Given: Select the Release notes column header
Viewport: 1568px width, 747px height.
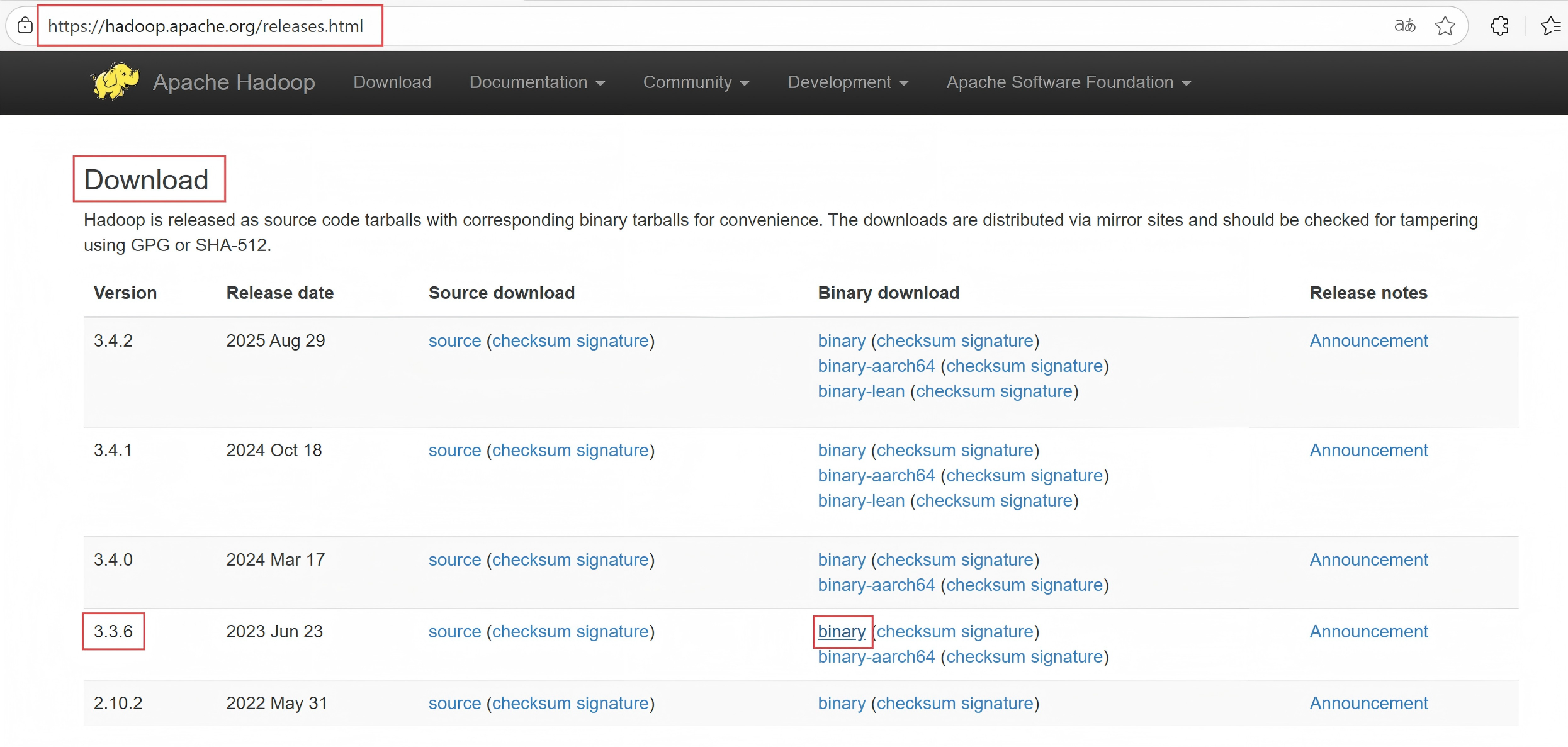Looking at the screenshot, I should 1368,293.
